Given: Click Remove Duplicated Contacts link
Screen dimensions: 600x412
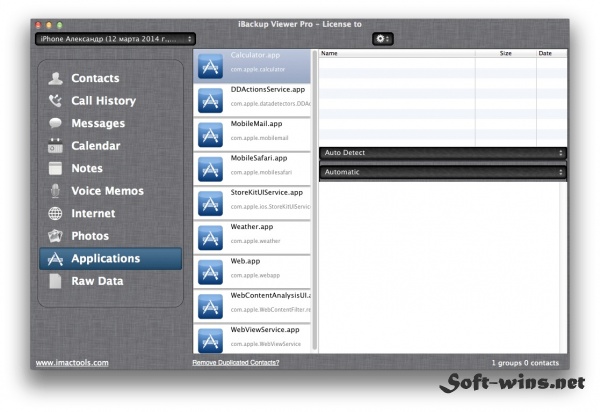Looking at the screenshot, I should coord(236,362).
